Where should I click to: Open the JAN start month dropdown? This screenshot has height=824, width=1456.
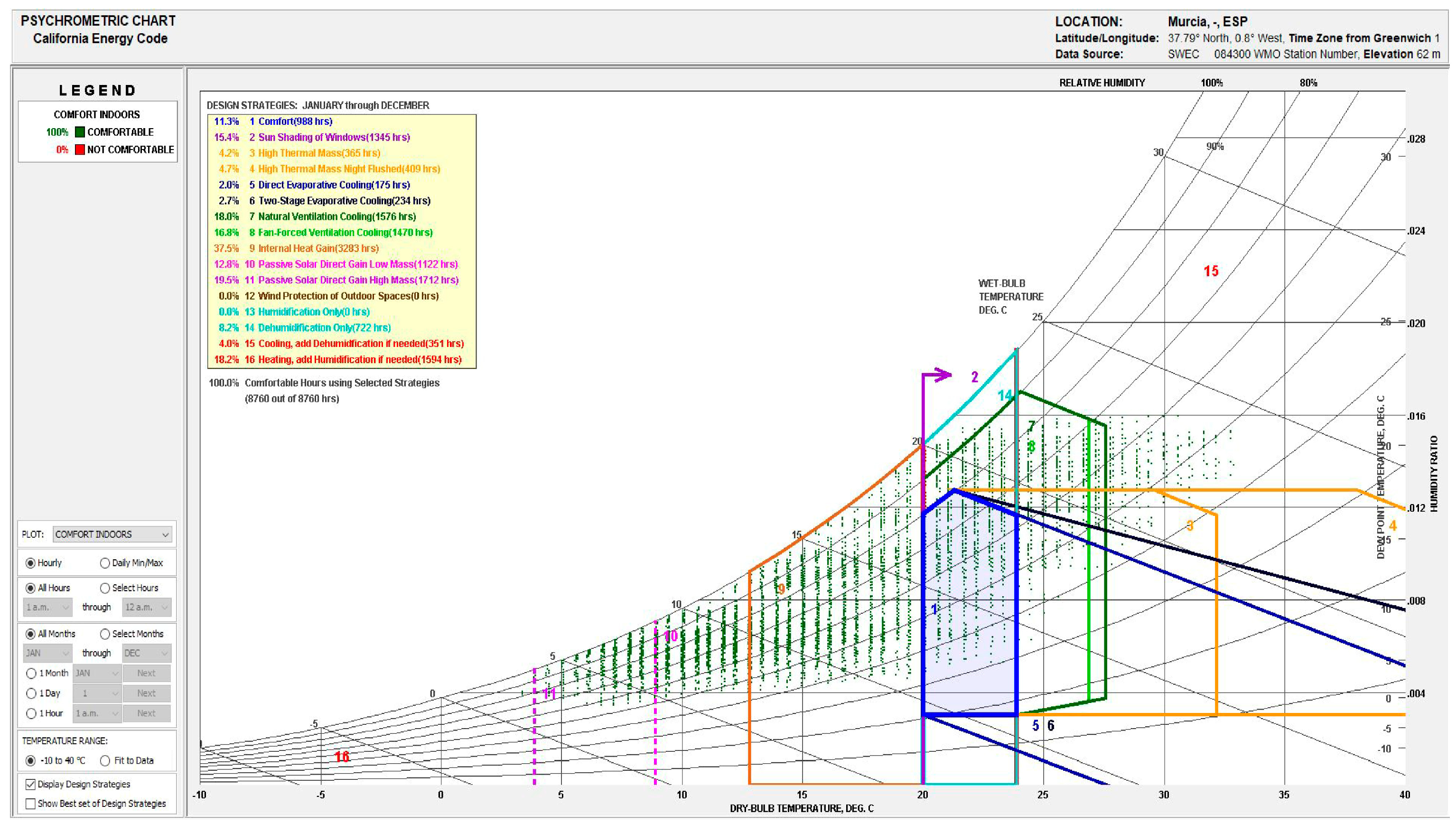[x=47, y=653]
